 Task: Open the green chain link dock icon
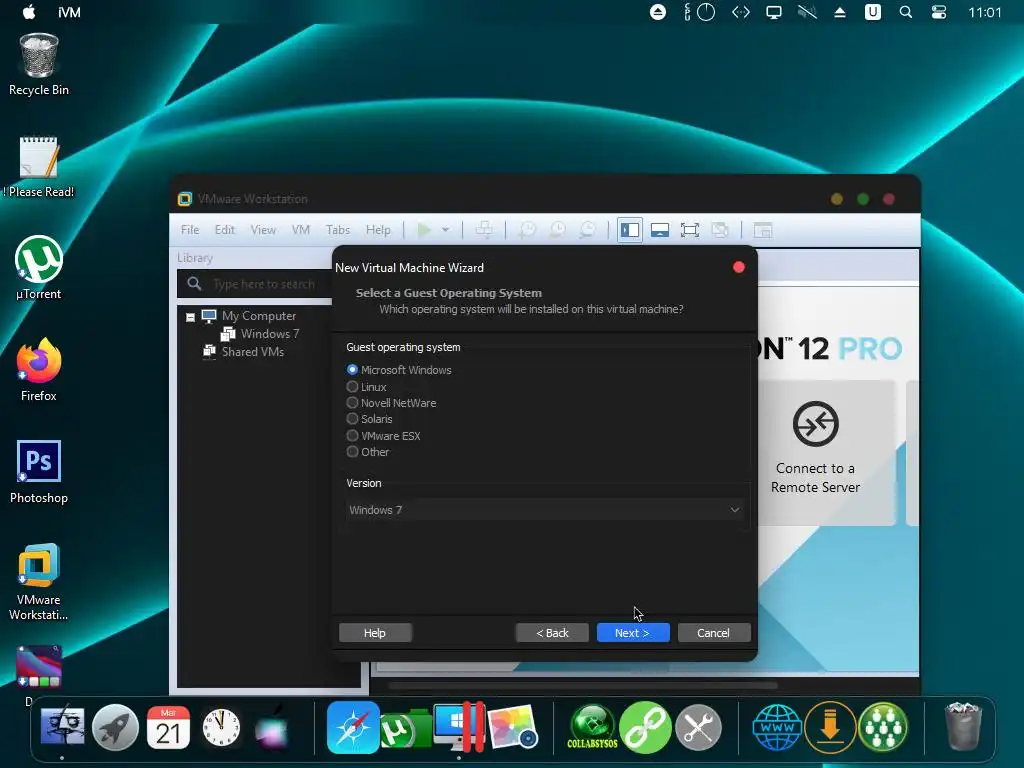click(x=645, y=728)
